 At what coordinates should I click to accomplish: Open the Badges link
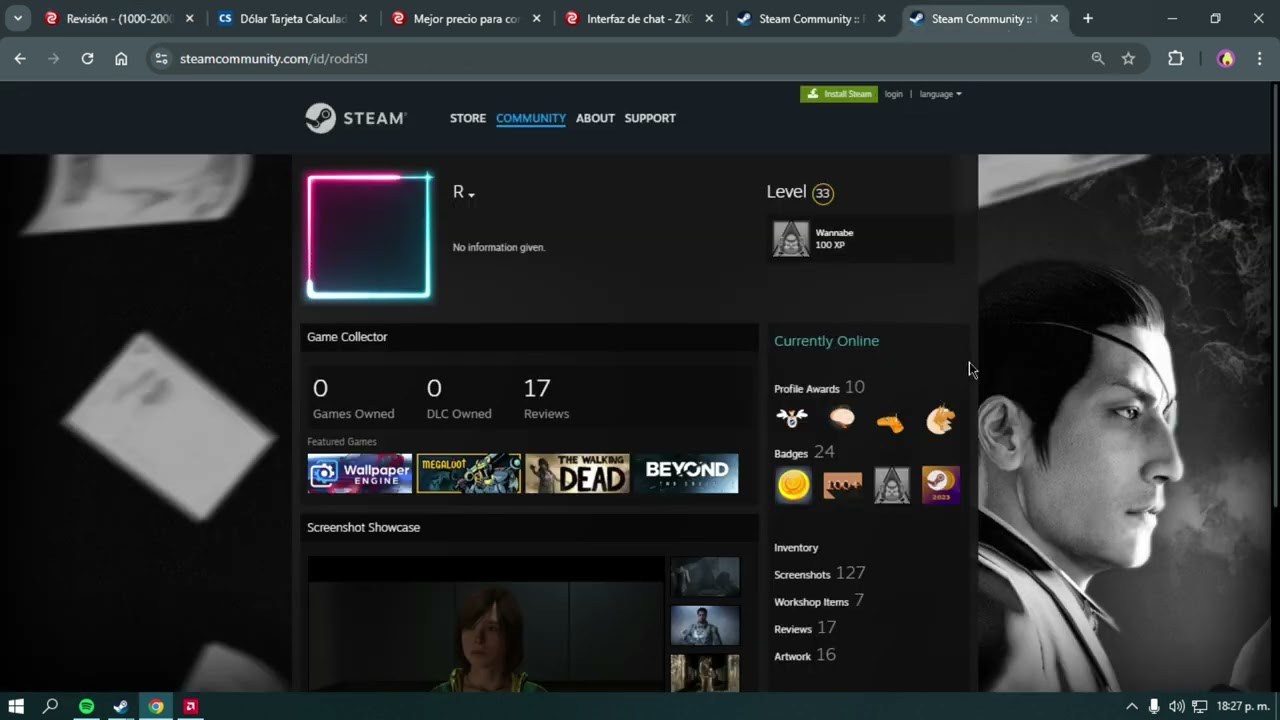804,453
